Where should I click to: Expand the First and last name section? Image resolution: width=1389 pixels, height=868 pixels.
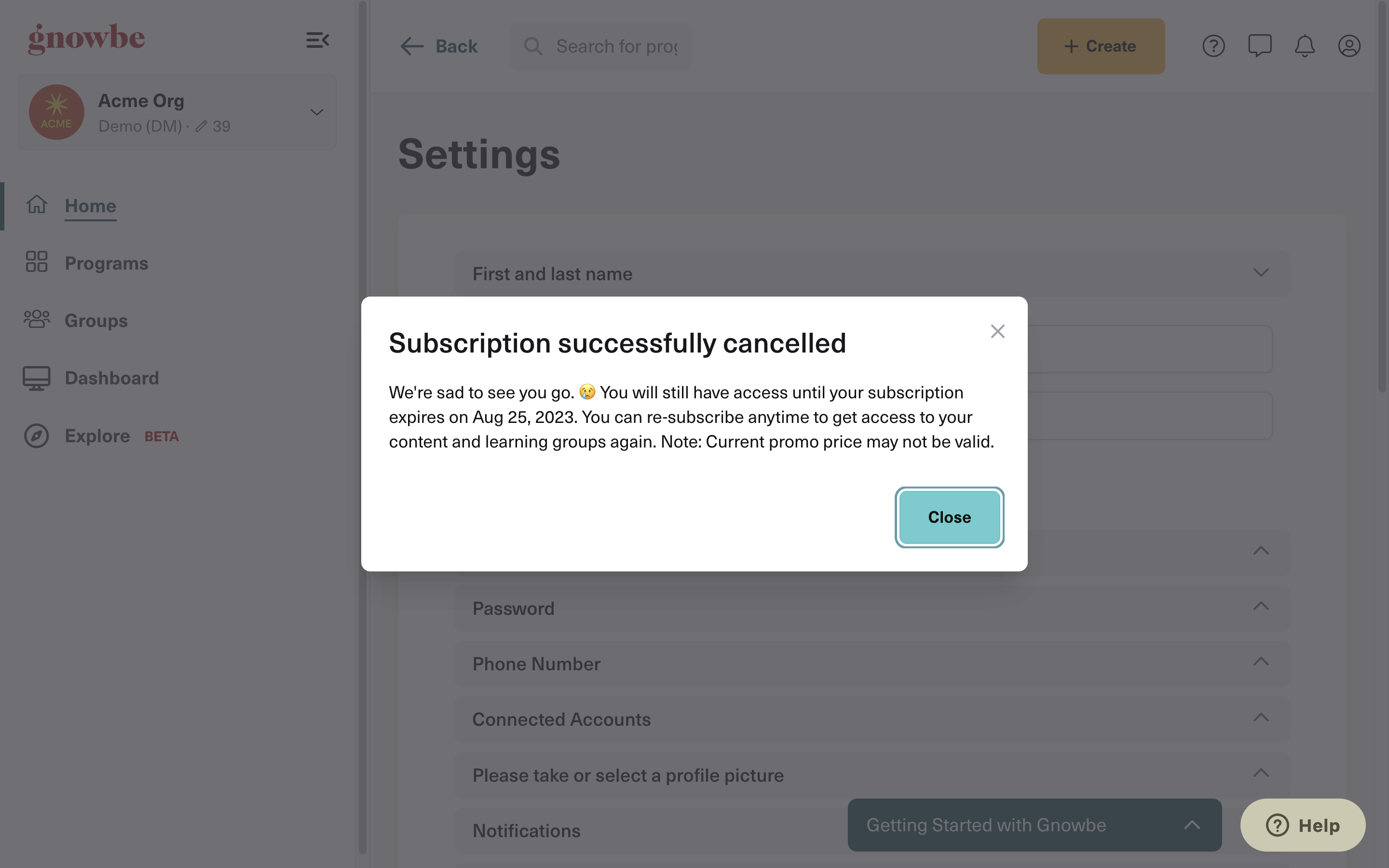point(872,274)
